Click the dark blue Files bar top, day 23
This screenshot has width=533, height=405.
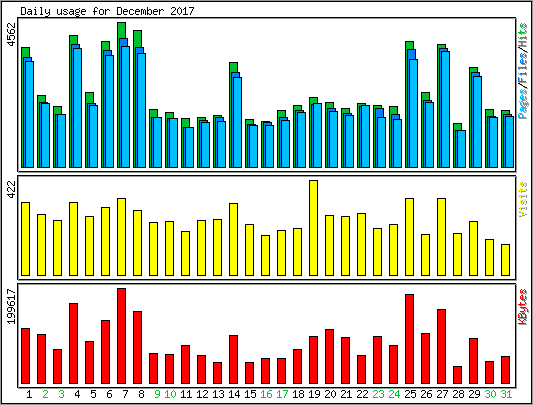coord(379,113)
